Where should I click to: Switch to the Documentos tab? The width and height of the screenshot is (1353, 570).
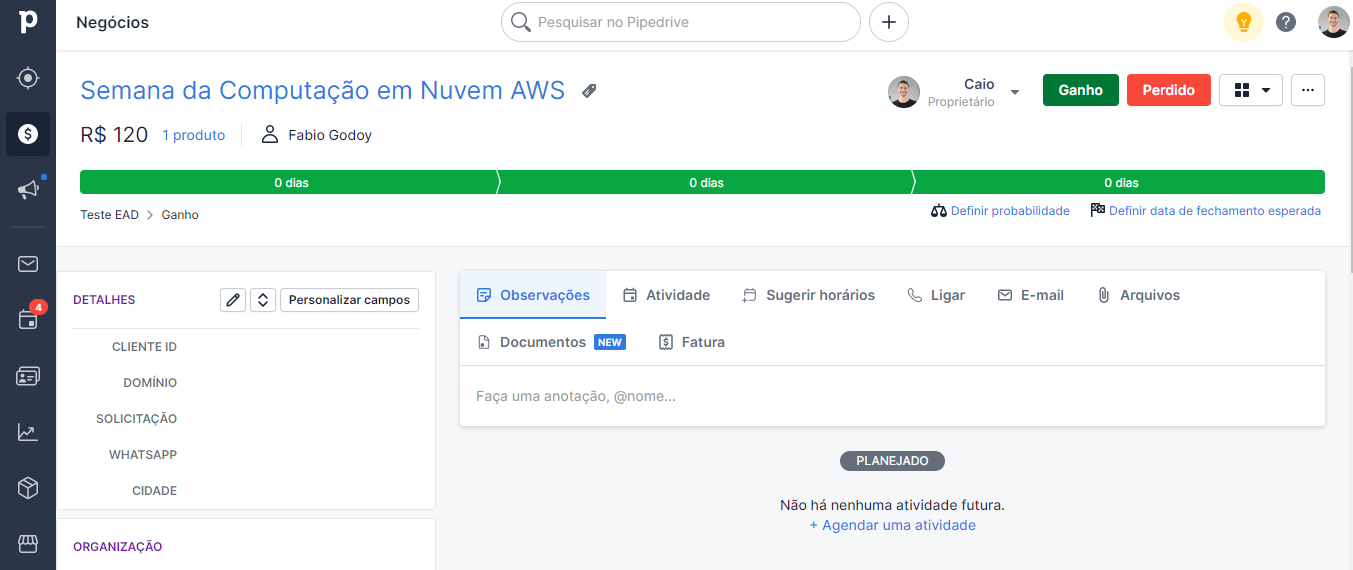tap(550, 342)
